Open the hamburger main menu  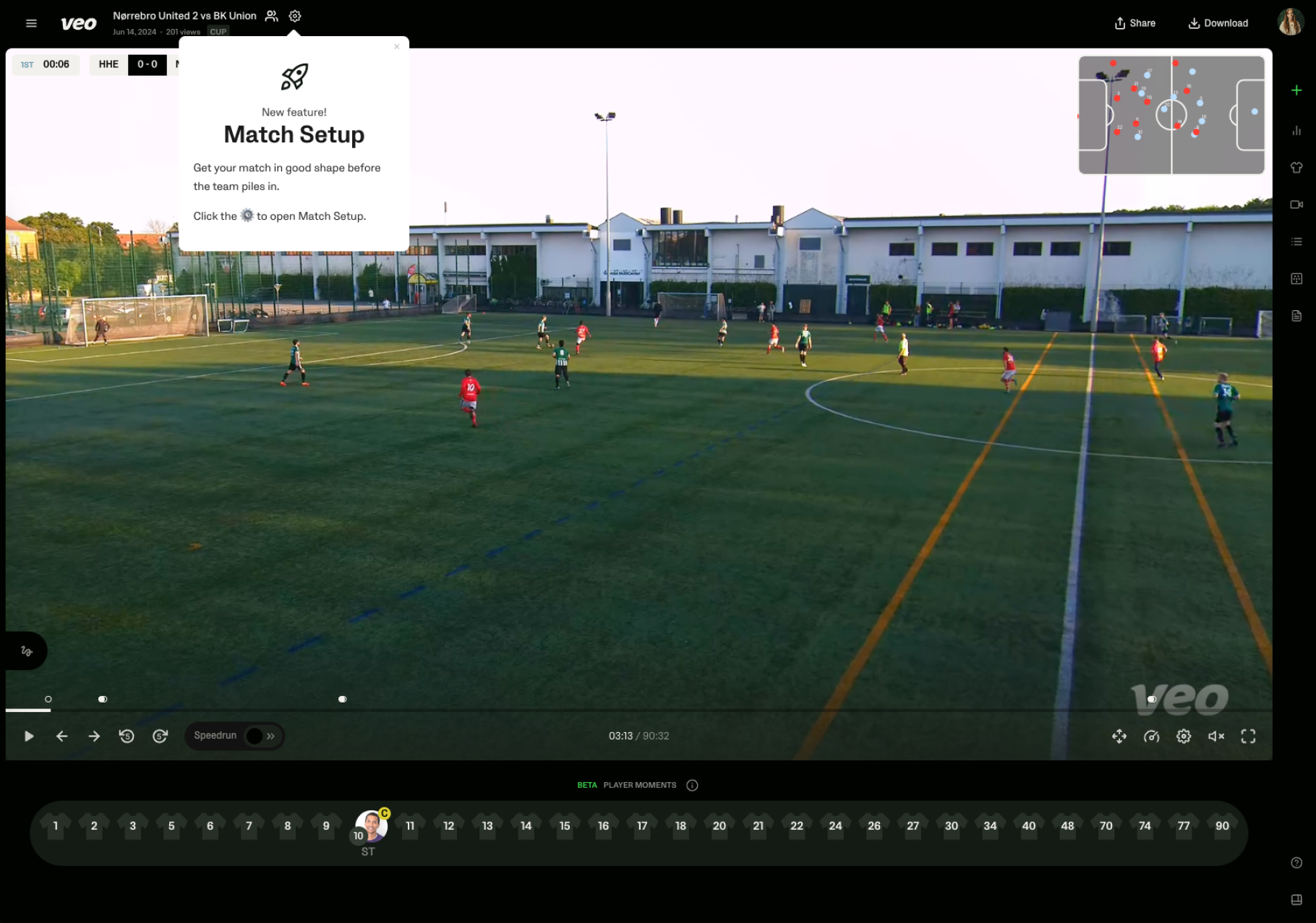(x=31, y=23)
